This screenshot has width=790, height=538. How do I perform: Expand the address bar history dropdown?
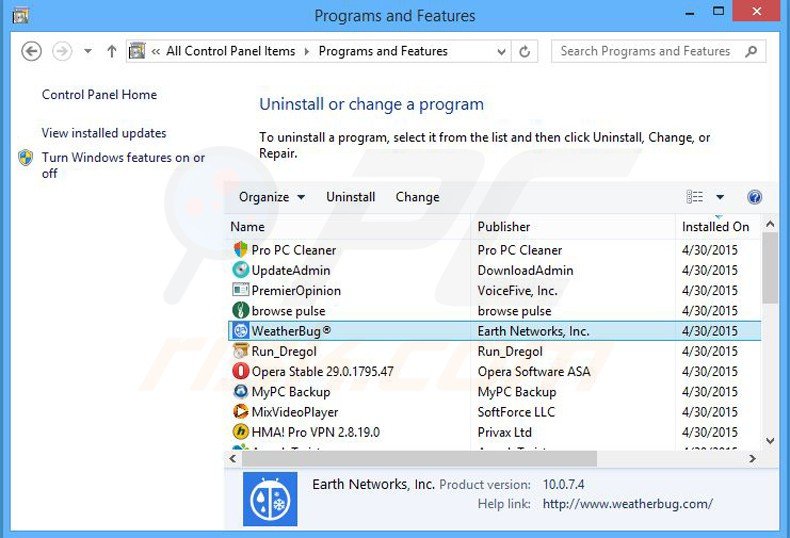click(501, 51)
